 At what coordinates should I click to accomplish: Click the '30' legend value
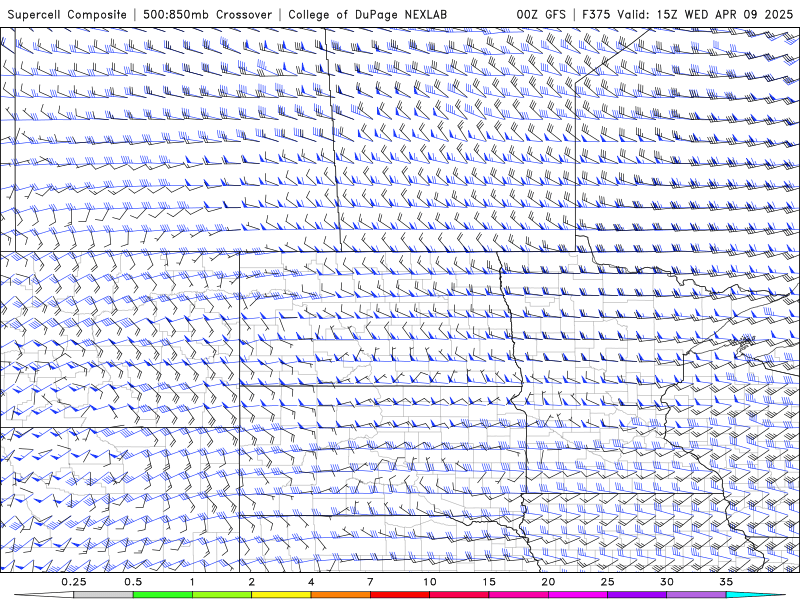(x=666, y=582)
